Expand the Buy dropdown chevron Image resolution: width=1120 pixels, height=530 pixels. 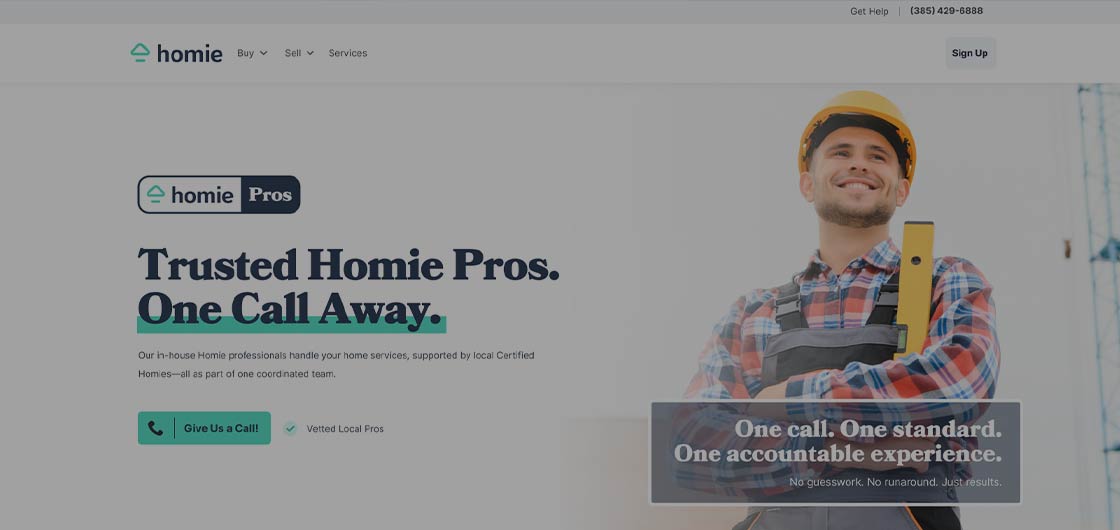264,53
